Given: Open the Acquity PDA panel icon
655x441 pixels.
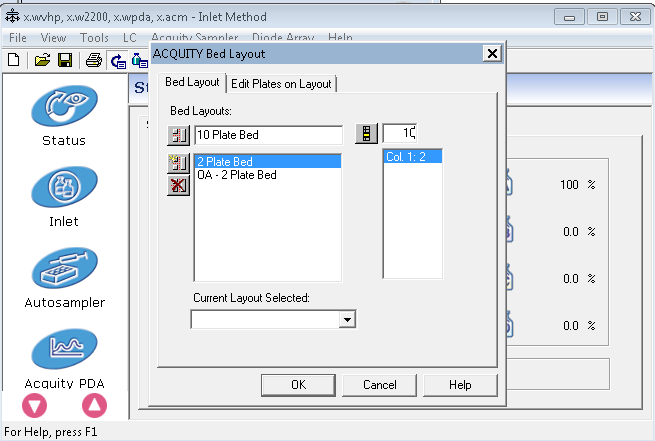Looking at the screenshot, I should point(64,349).
